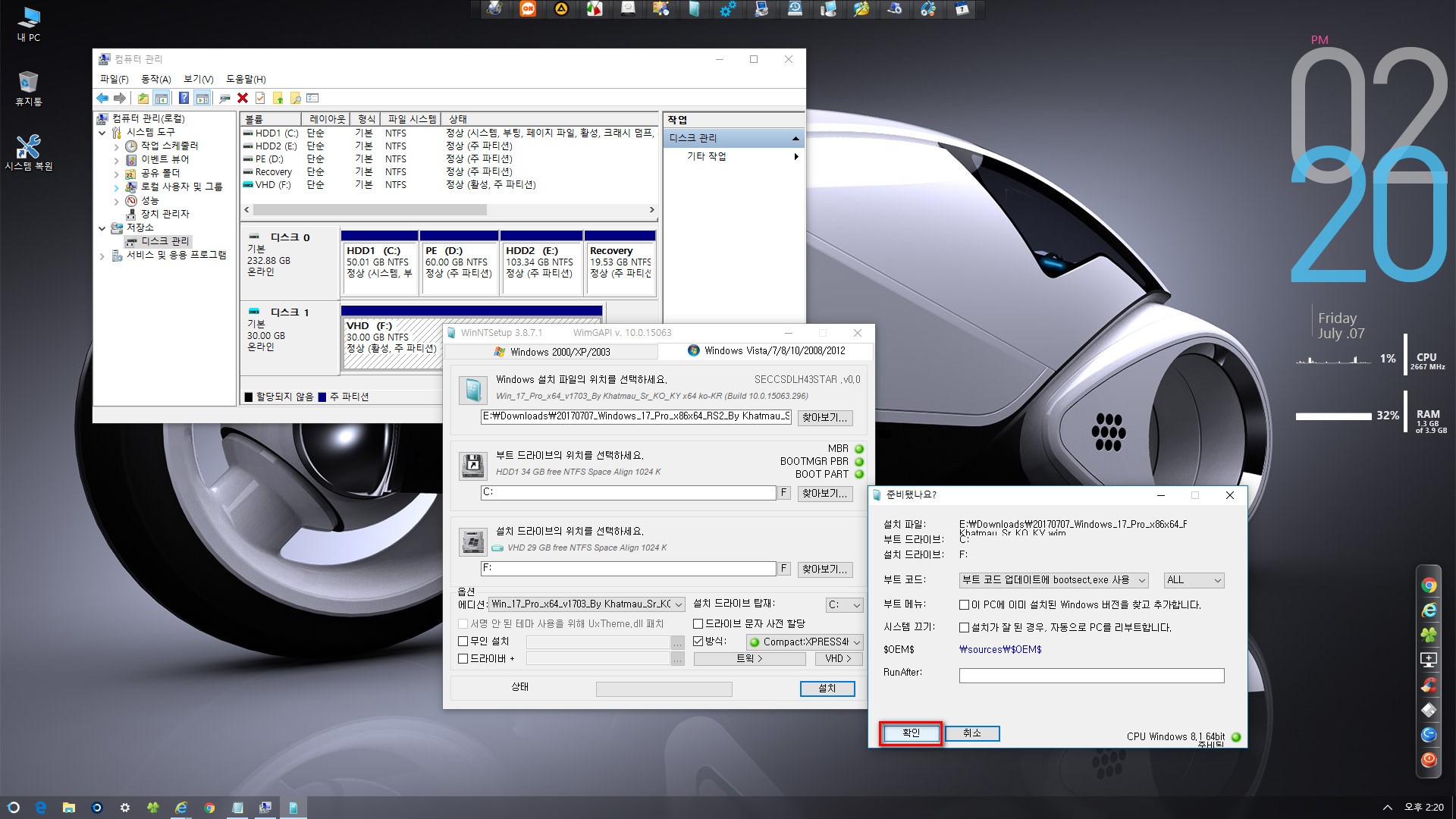Enable the 드라이버 + checkbox
Image resolution: width=1456 pixels, height=819 pixels.
point(463,659)
